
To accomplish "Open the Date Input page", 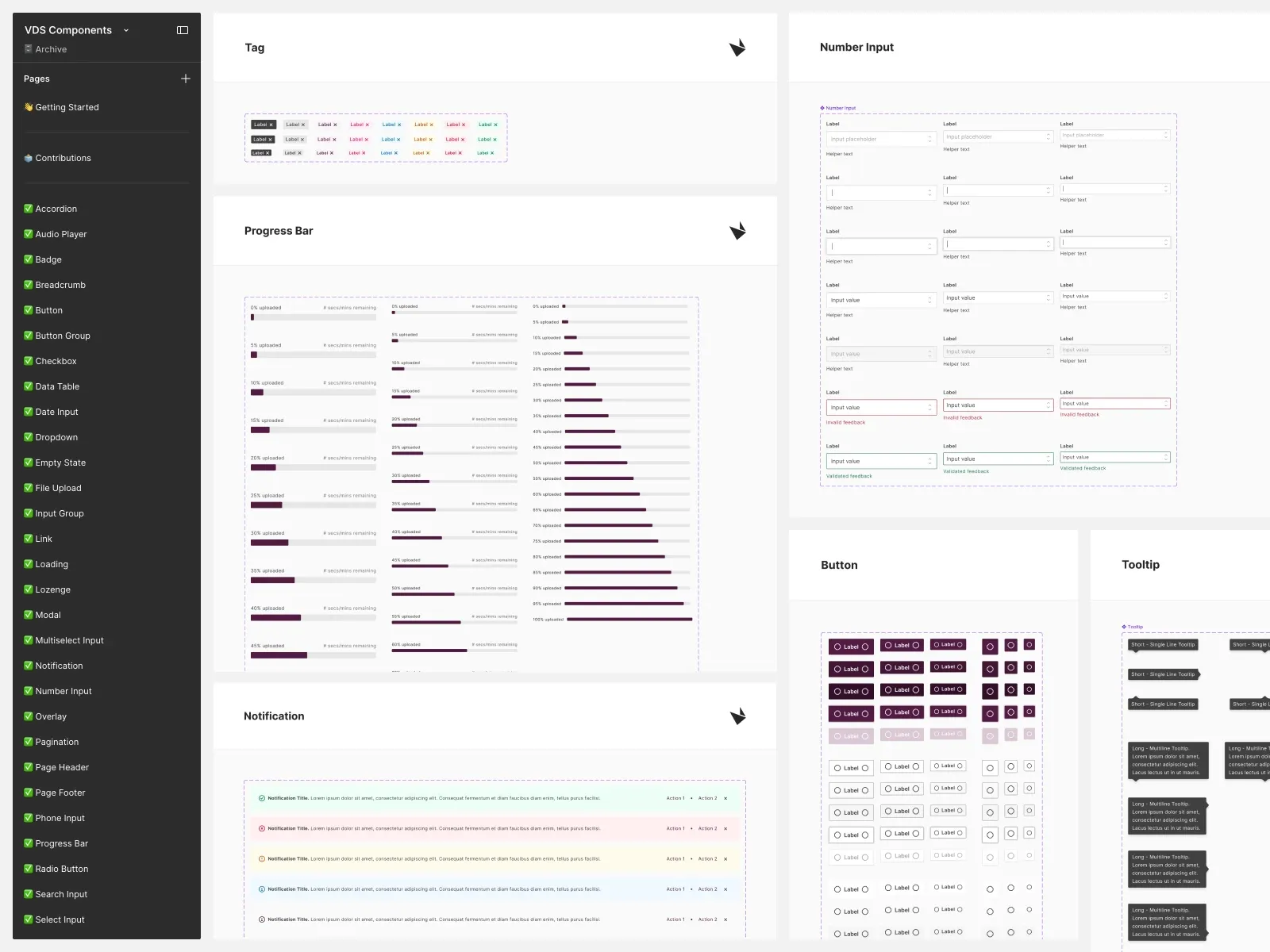I will [x=56, y=412].
